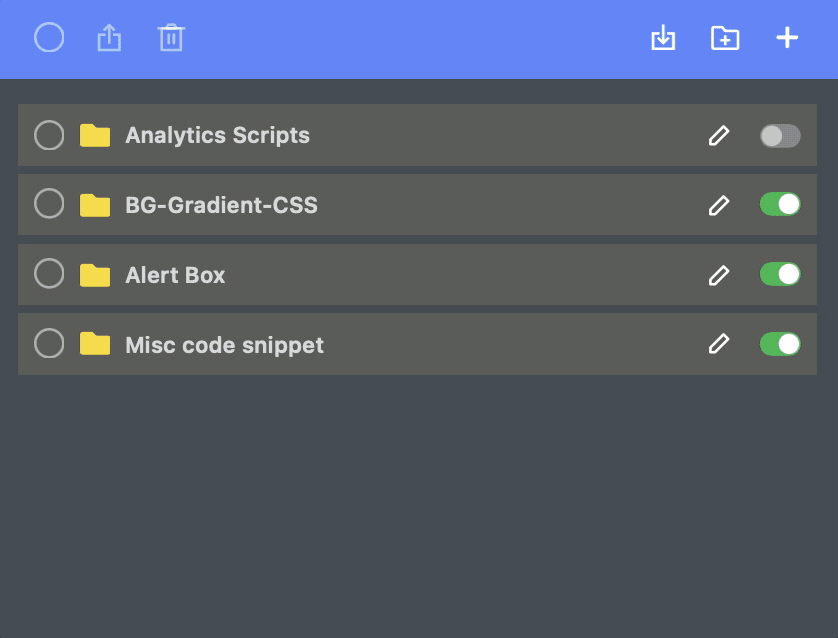Switch off the Misc code snippet toggle

(780, 344)
